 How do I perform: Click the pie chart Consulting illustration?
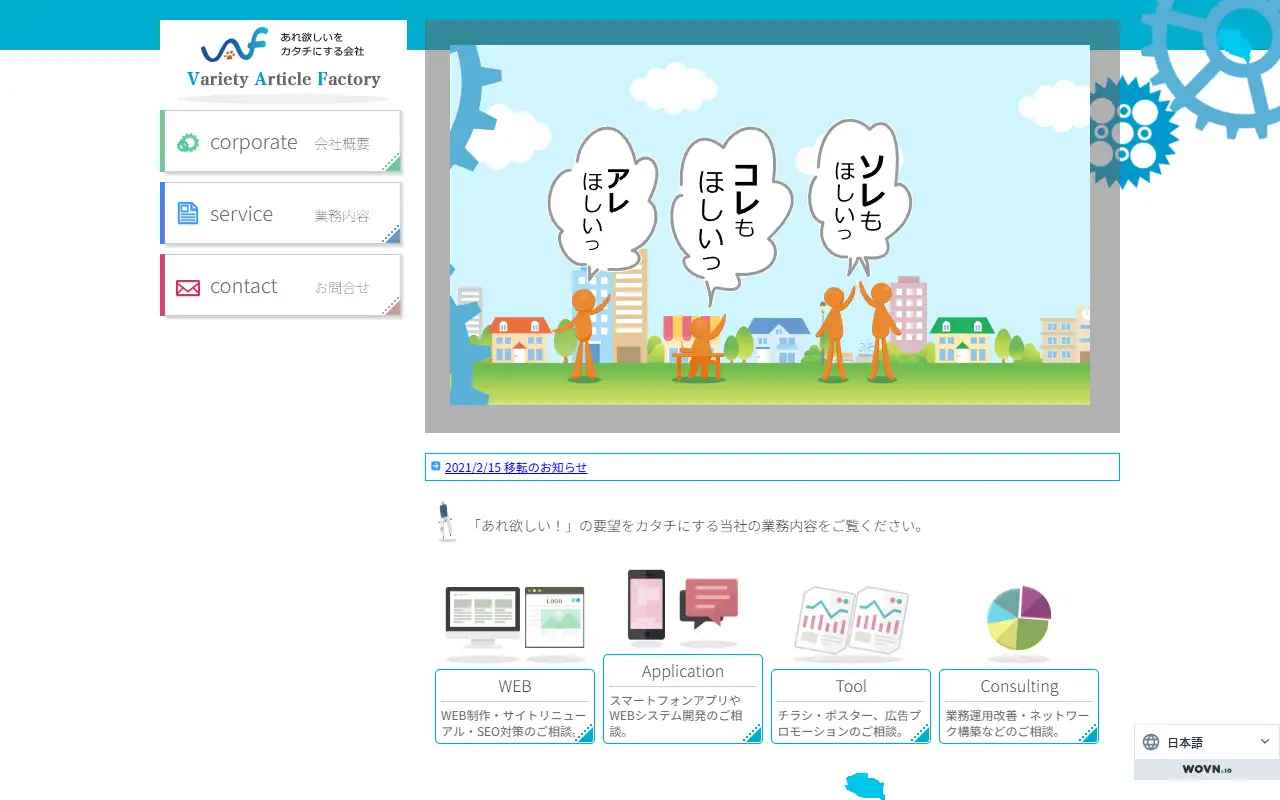[x=1019, y=624]
